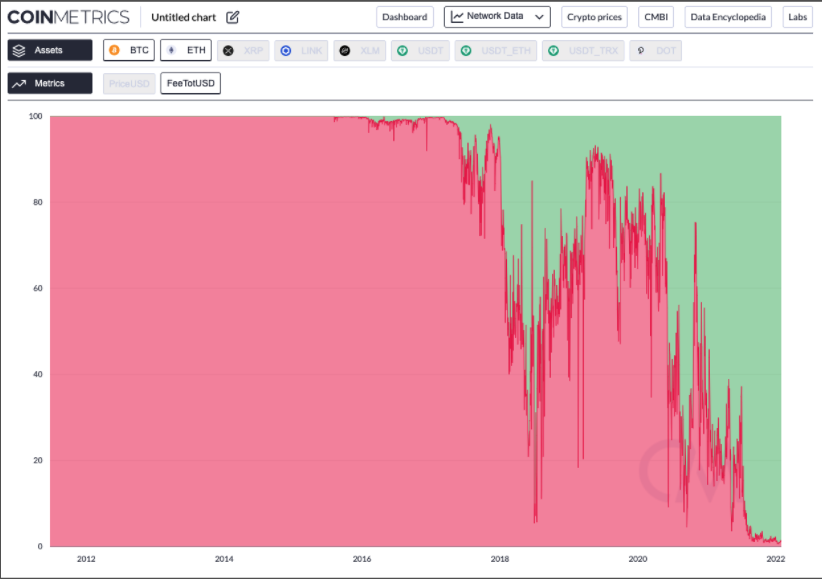Viewport: 822px width, 579px height.
Task: Disable the FeeTotUSD metric
Action: [x=191, y=84]
